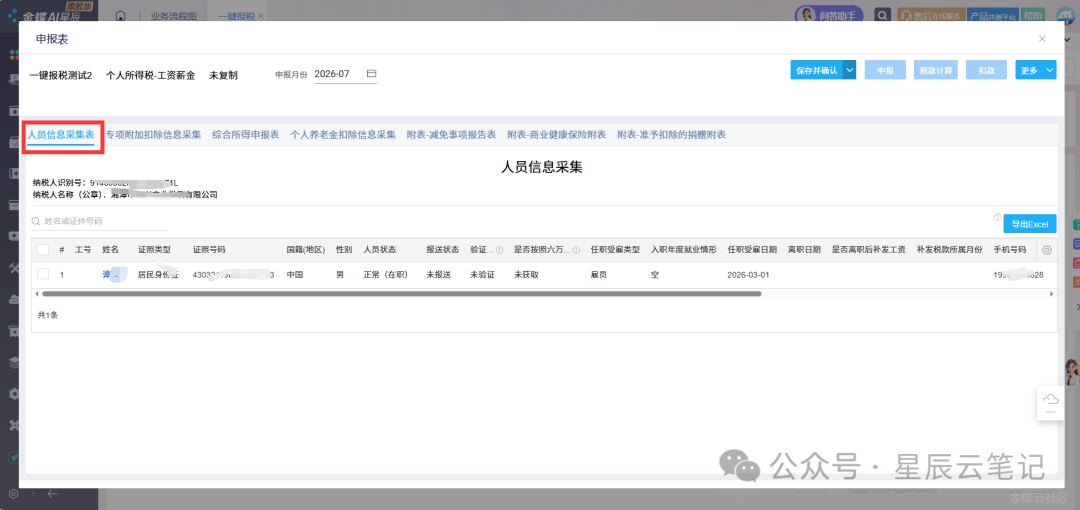The height and width of the screenshot is (510, 1080).
Task: Open the table column settings gear
Action: click(1047, 249)
